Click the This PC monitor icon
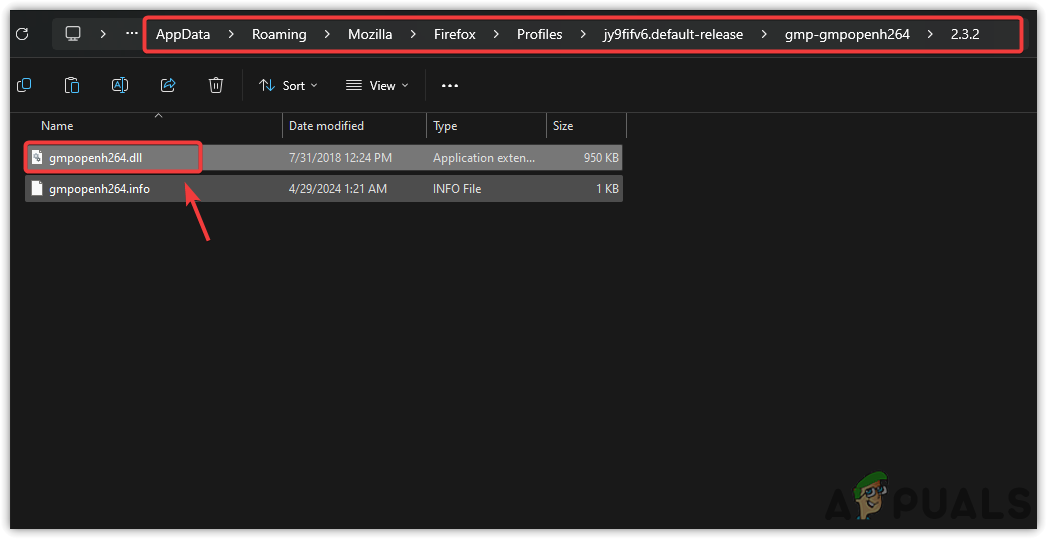 click(x=73, y=33)
